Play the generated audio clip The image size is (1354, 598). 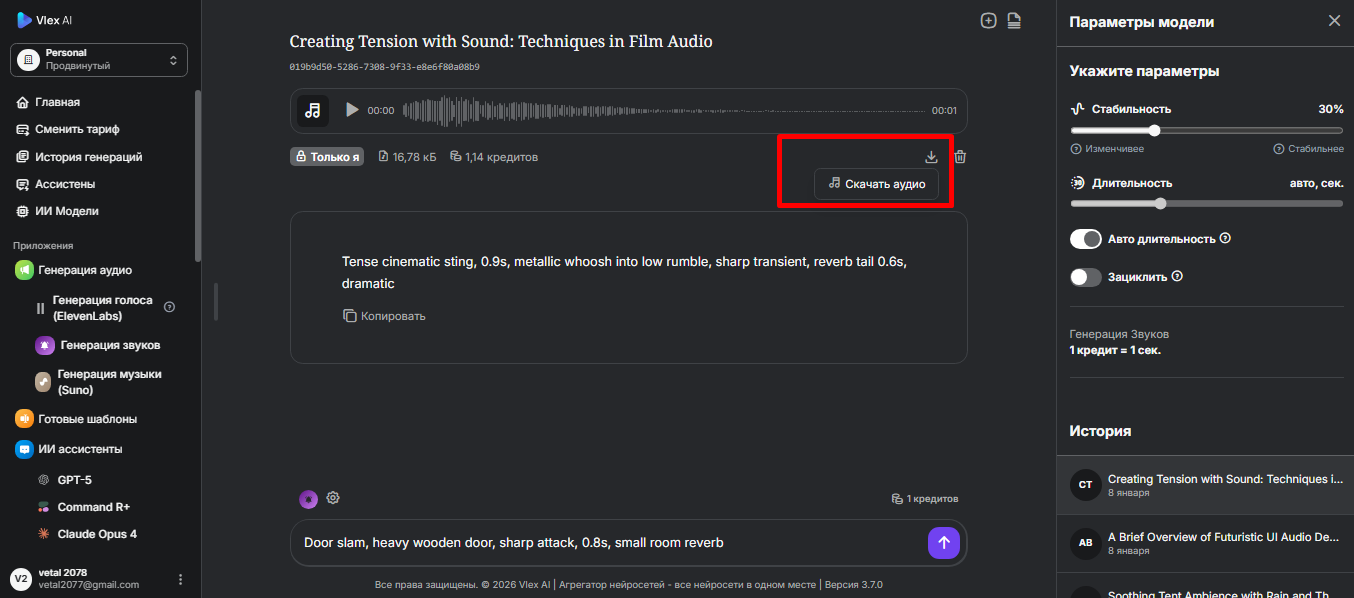pos(351,110)
